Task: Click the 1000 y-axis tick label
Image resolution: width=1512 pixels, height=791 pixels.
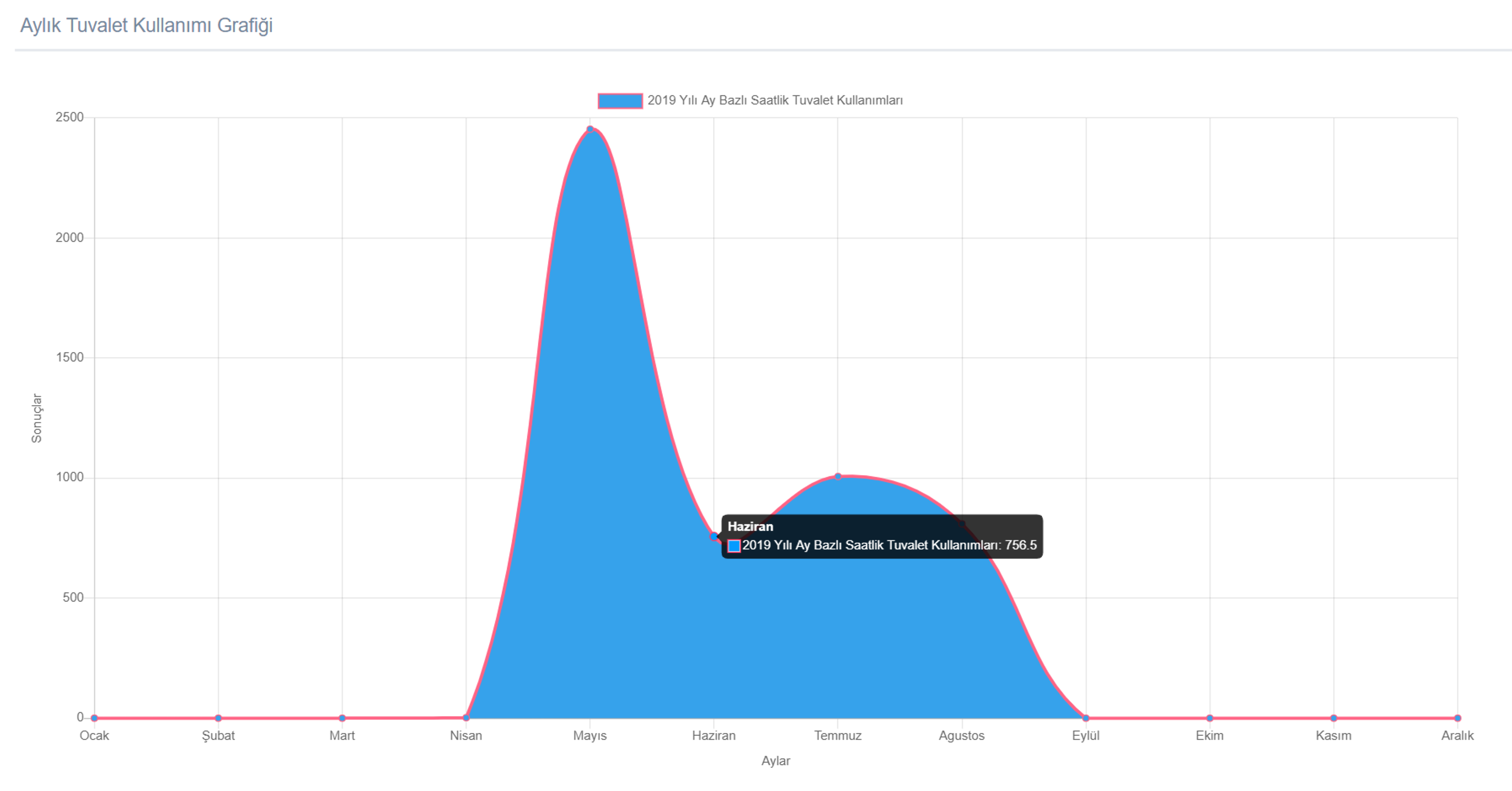Action: [70, 477]
